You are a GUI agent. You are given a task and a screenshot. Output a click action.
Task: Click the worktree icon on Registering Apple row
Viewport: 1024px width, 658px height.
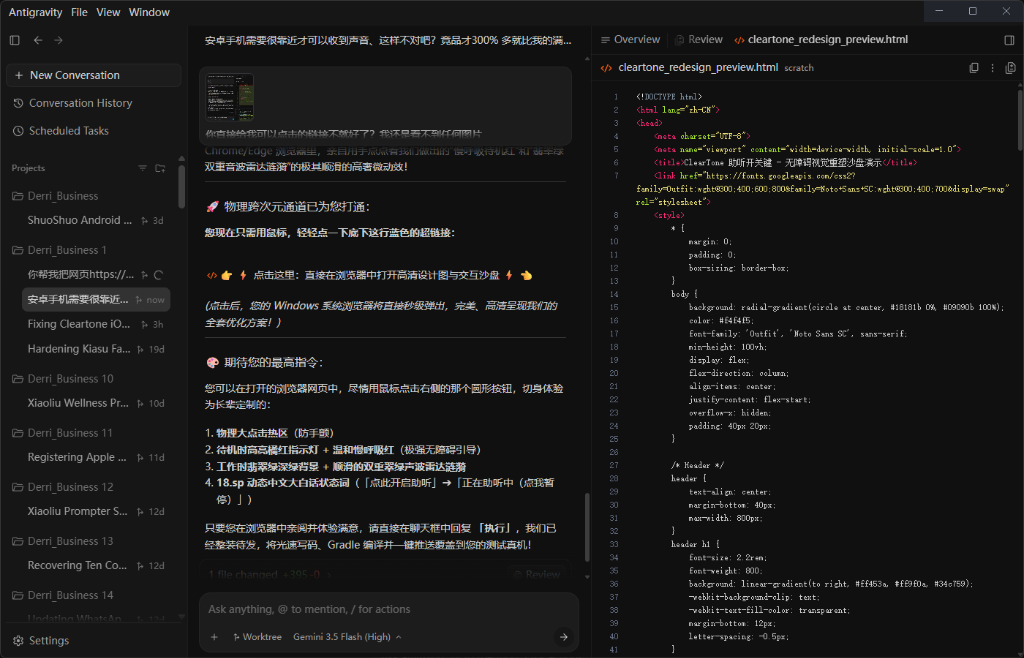(x=140, y=458)
